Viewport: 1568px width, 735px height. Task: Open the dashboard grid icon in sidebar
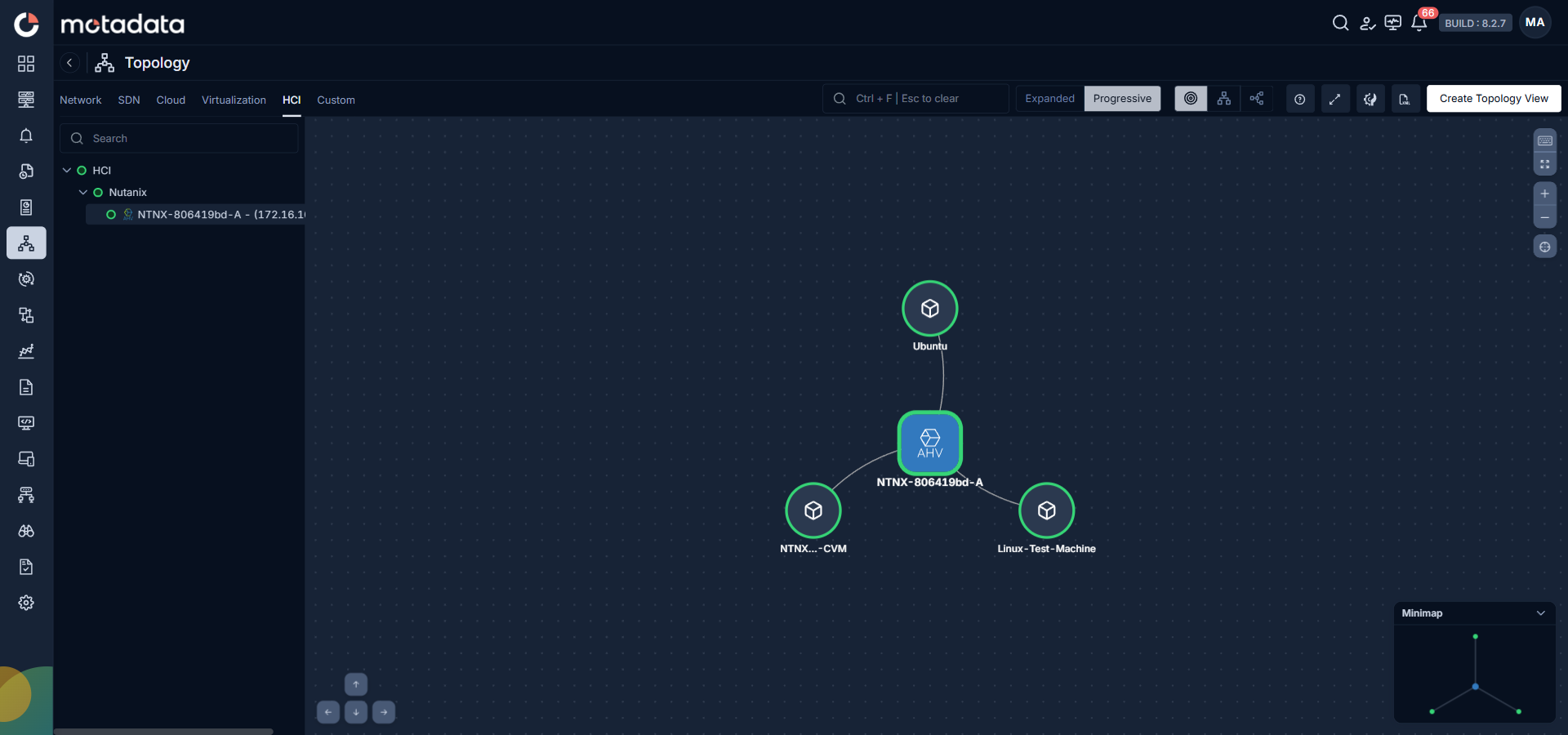click(26, 64)
